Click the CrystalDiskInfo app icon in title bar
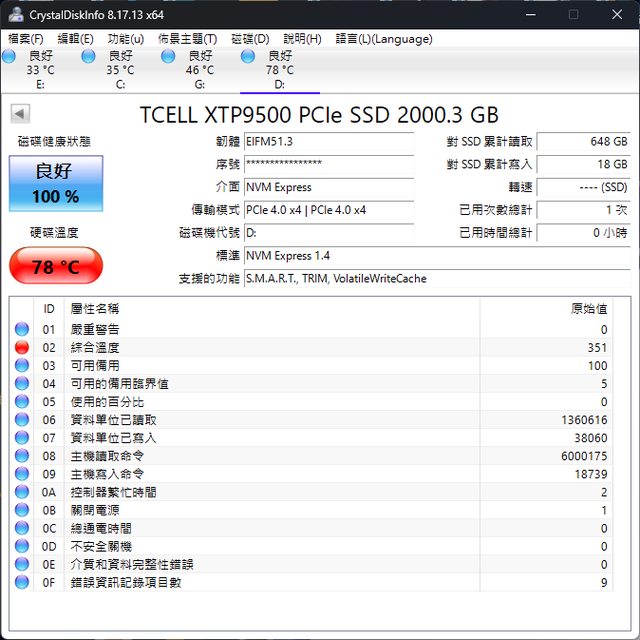This screenshot has height=640, width=640. pos(17,14)
